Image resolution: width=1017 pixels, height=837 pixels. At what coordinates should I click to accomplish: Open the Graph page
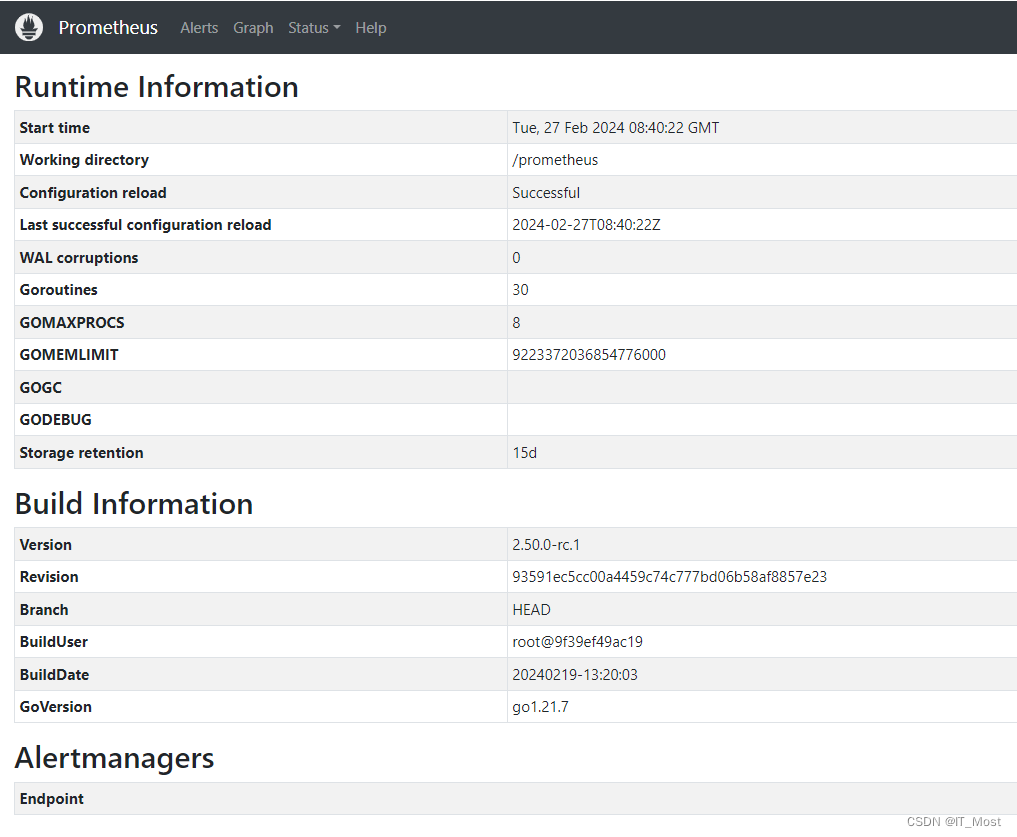tap(253, 28)
